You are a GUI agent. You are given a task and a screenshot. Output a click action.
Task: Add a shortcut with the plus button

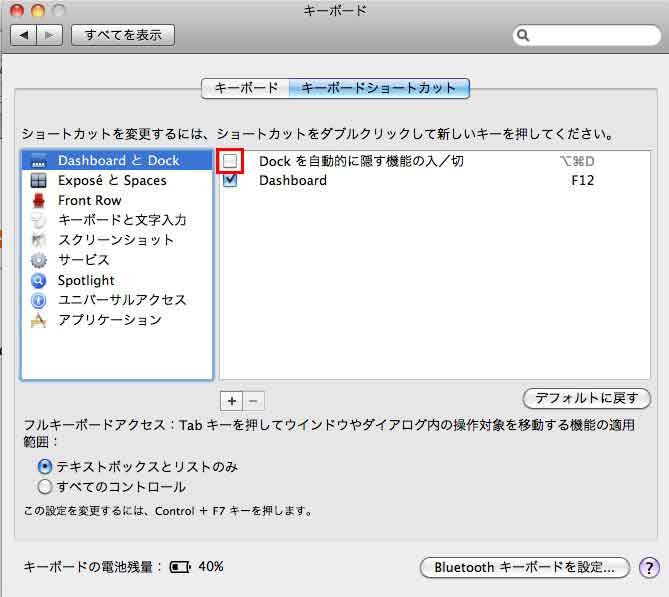(x=232, y=400)
